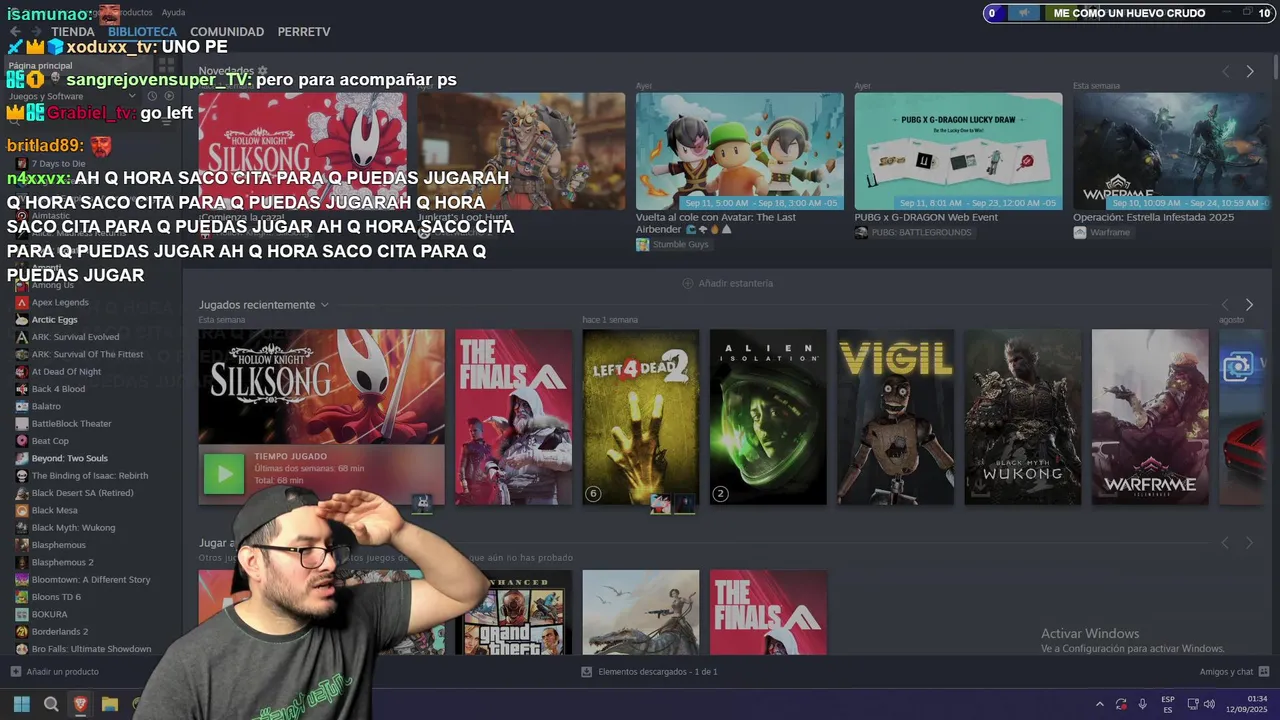Viewport: 1280px width, 720px height.
Task: Select Black Myth Wukong cover in shelf
Action: pyautogui.click(x=1022, y=417)
